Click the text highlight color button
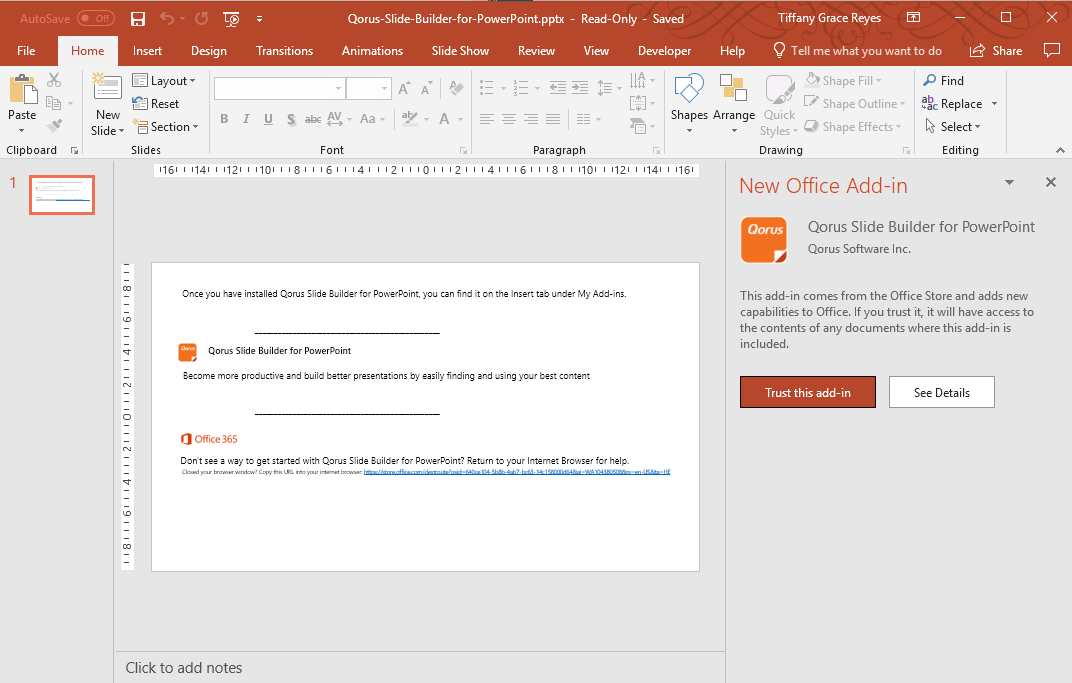Image resolution: width=1072 pixels, height=683 pixels. click(x=410, y=119)
